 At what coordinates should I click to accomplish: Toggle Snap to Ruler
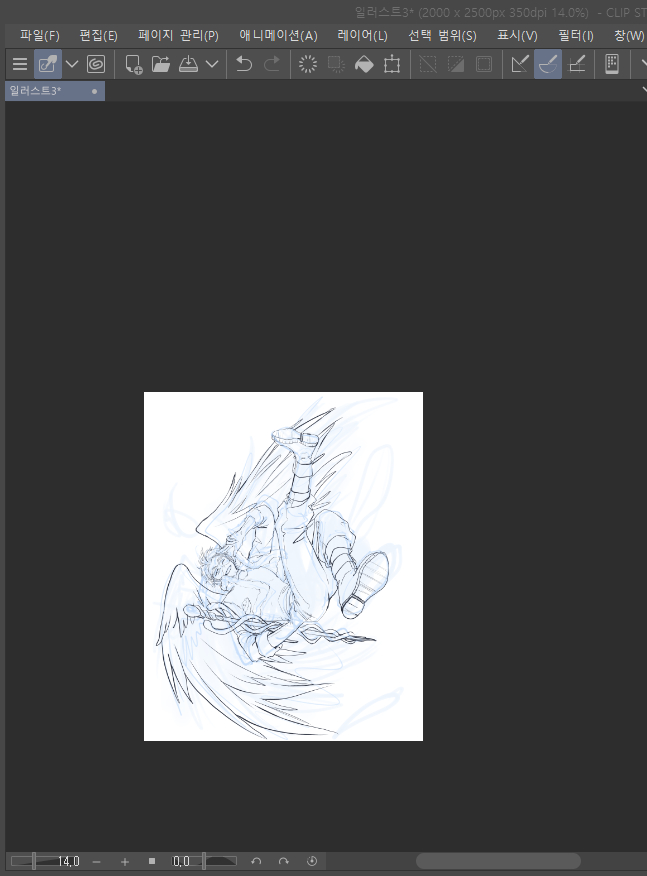point(520,64)
